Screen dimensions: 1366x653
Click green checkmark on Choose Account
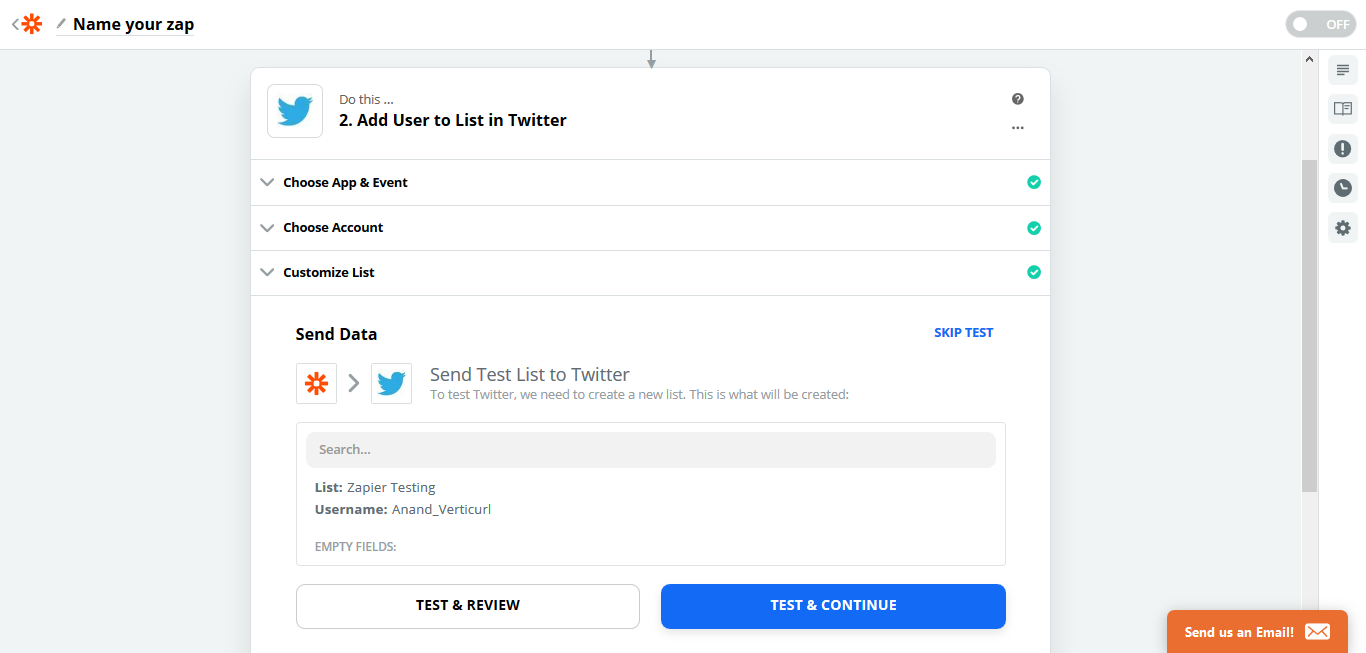click(1034, 228)
